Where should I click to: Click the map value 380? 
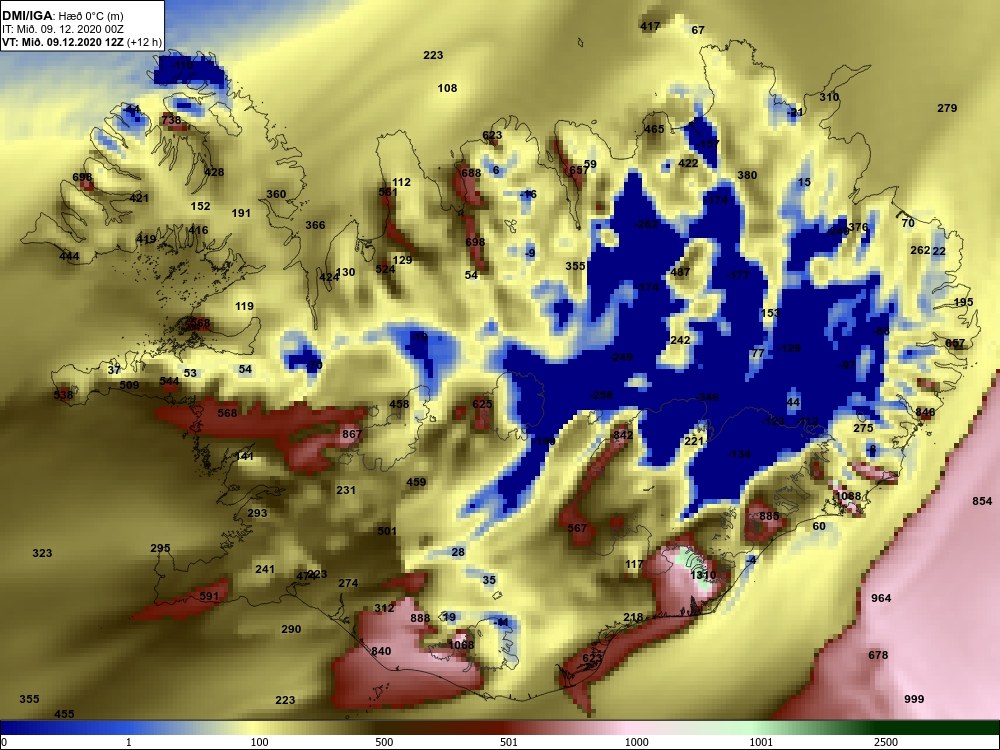click(x=747, y=175)
